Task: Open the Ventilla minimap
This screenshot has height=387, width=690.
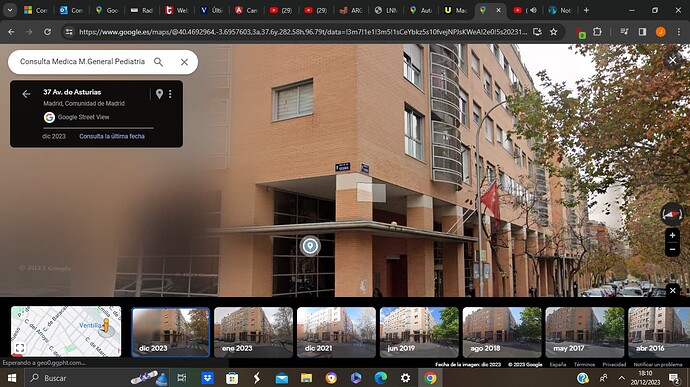Action: coord(66,331)
